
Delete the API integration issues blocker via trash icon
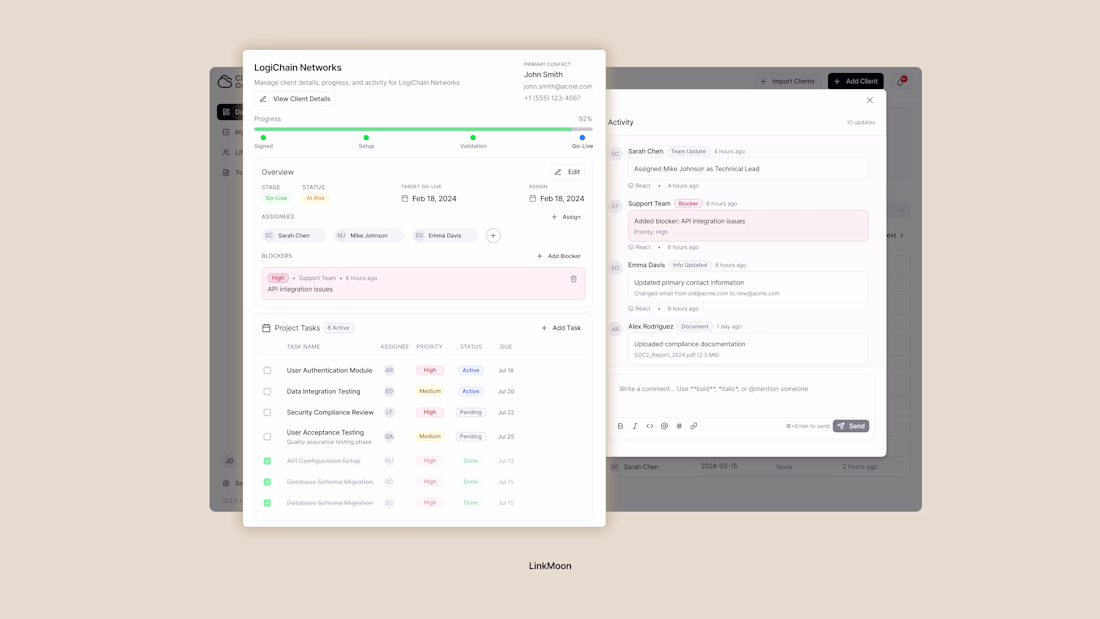pyautogui.click(x=573, y=279)
